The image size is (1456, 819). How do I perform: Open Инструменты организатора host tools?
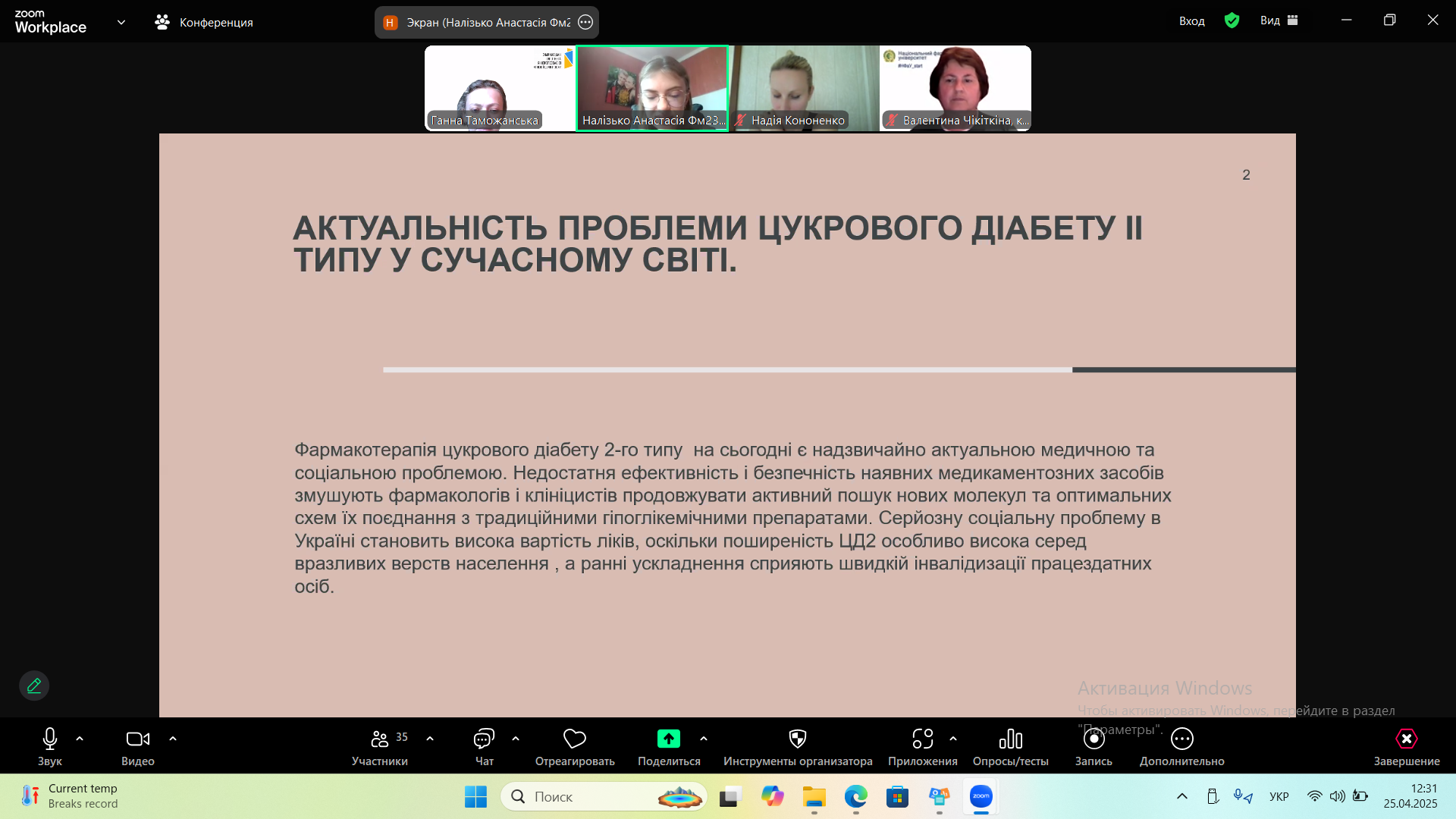(798, 747)
